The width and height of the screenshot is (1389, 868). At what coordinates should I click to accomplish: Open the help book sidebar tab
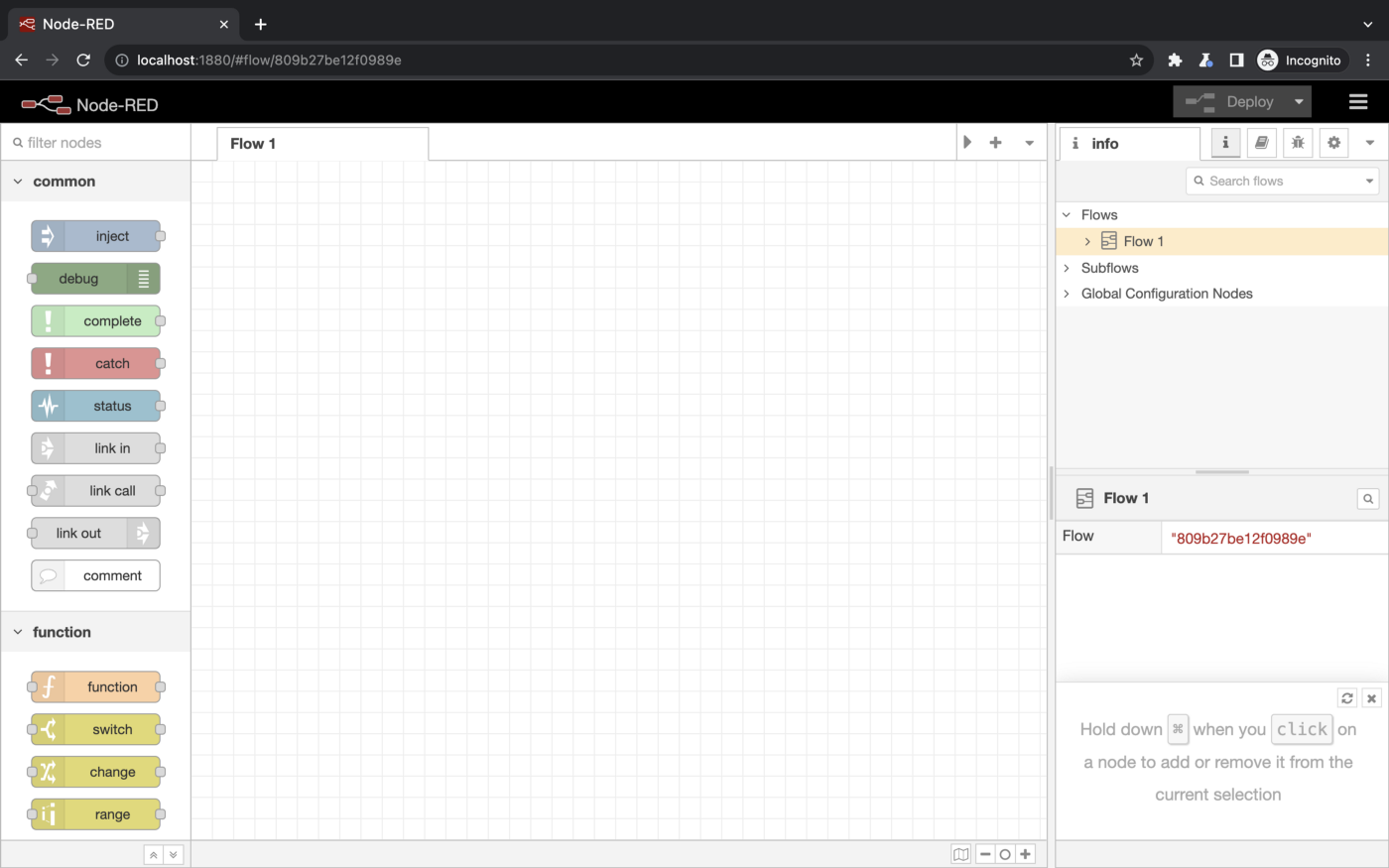click(x=1261, y=143)
